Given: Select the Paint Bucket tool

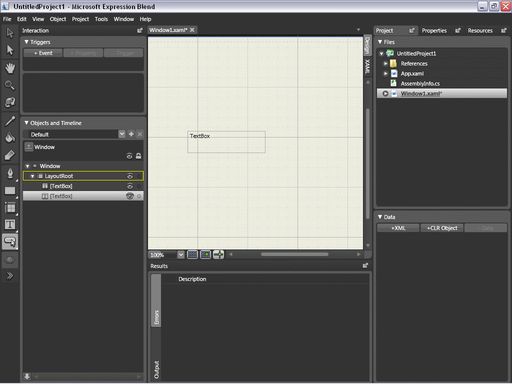Looking at the screenshot, I should click(10, 137).
